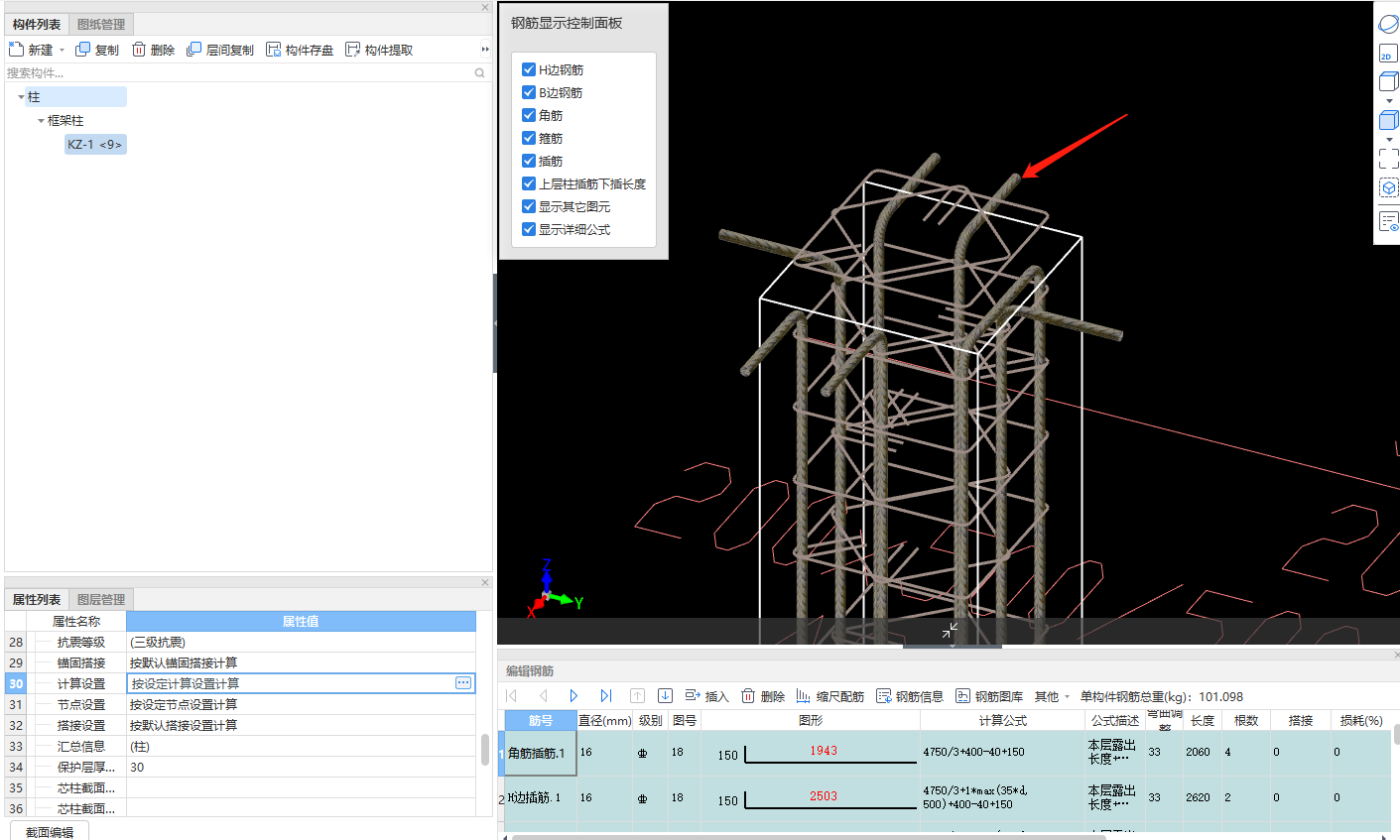Click the 新建 new component icon

coord(16,50)
